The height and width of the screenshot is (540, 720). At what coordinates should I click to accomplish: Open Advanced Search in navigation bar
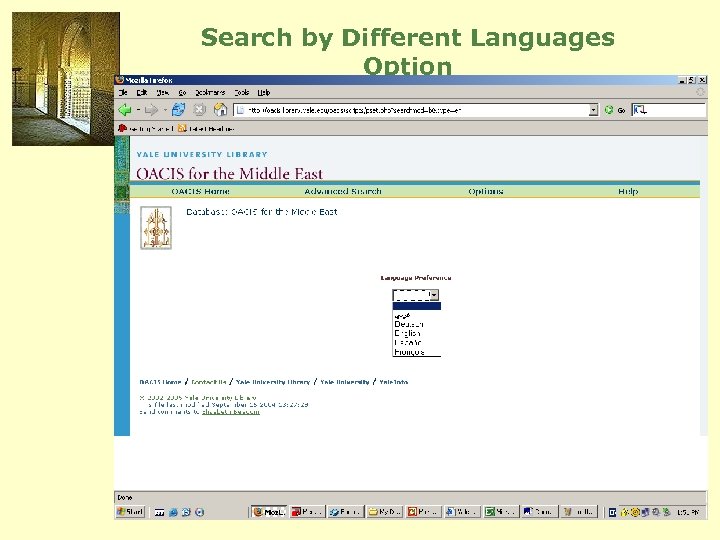[x=343, y=191]
